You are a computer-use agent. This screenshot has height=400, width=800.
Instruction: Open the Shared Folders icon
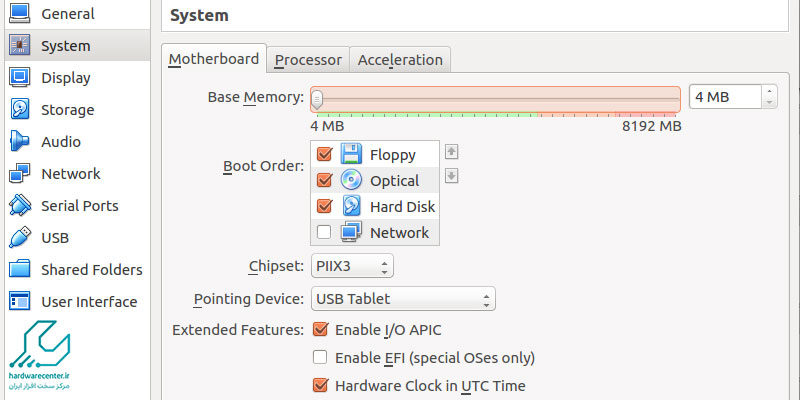point(20,270)
